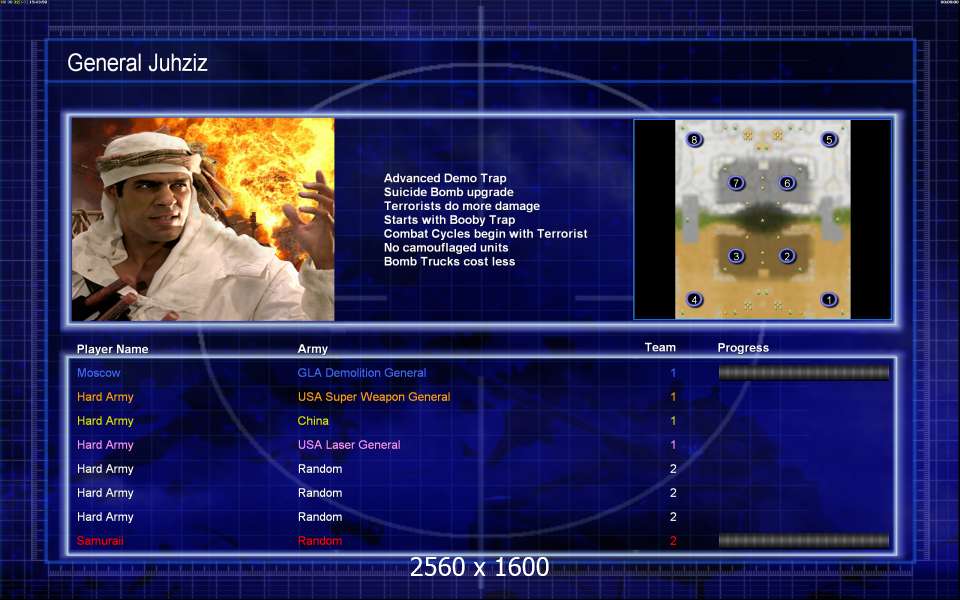Click 'Hard Army' in the USA Super Weapon row
The width and height of the screenshot is (960, 600).
(x=105, y=397)
